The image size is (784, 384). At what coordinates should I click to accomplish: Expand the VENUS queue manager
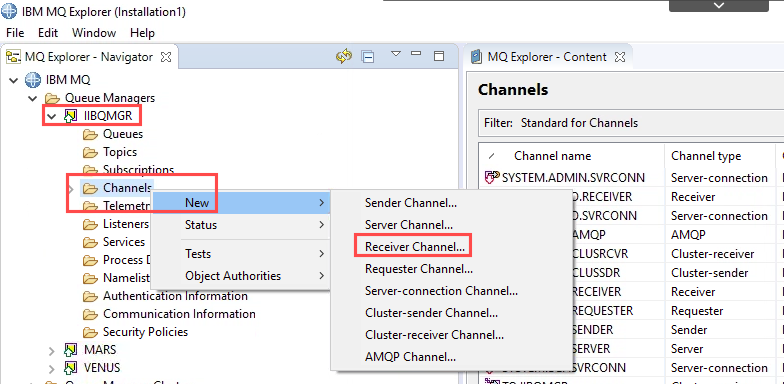coord(52,368)
